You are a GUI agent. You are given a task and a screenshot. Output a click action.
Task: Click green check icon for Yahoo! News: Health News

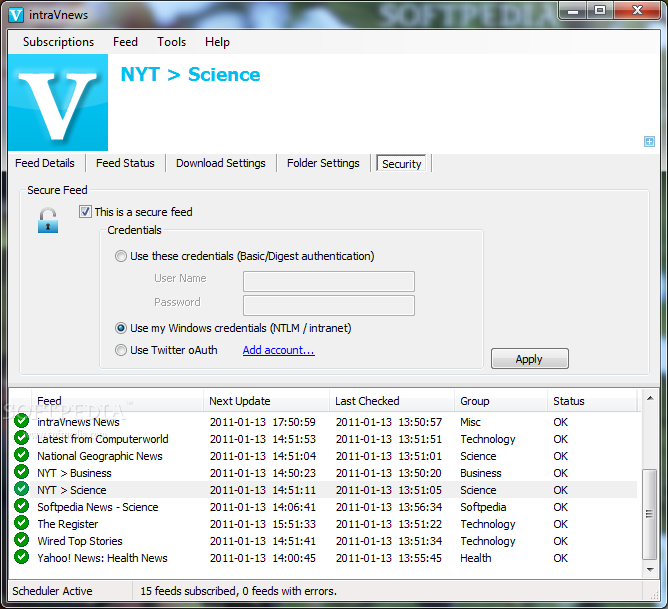(x=21, y=557)
